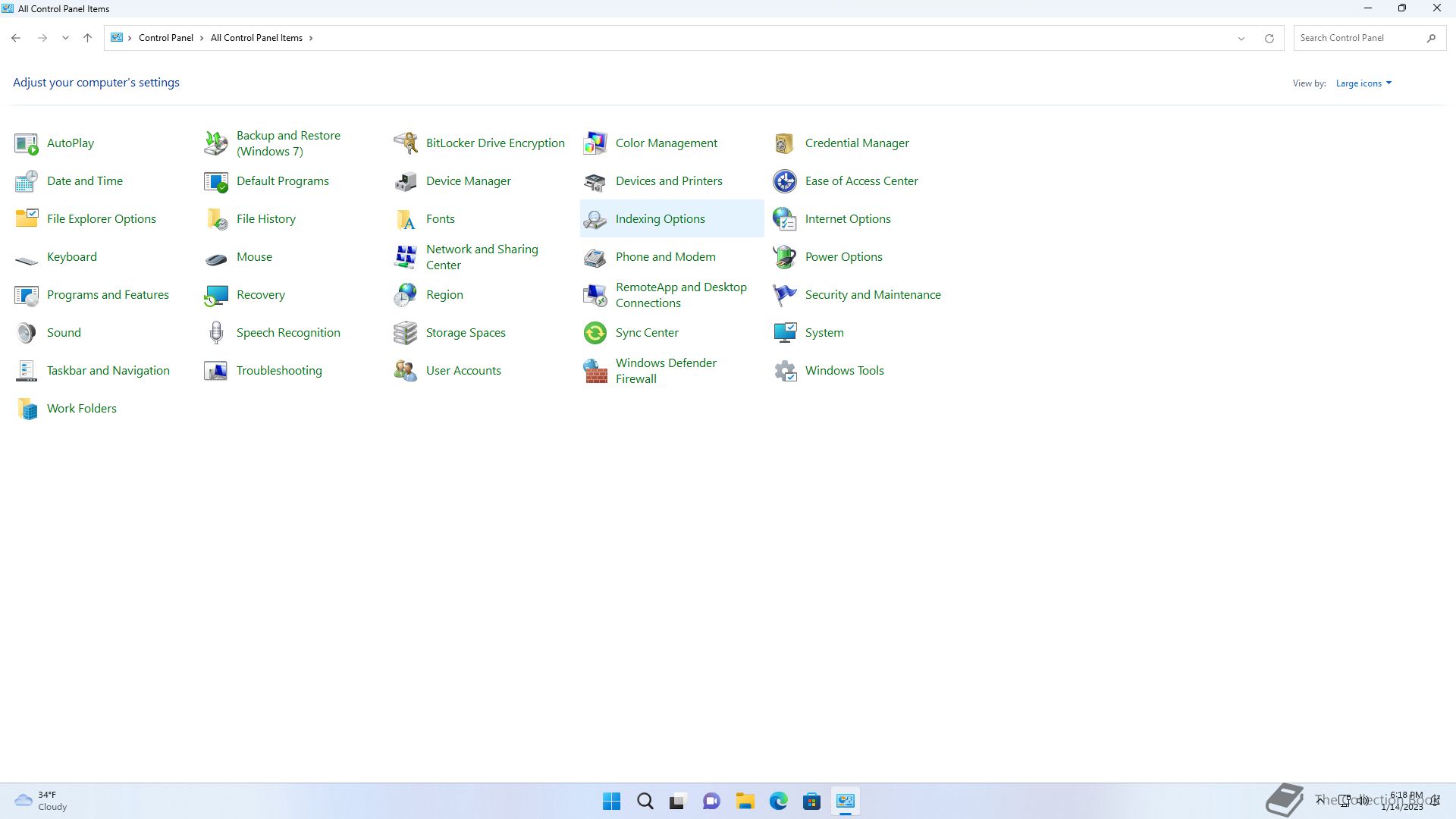Click the BitLocker Drive Encryption icon
The image size is (1456, 819).
(x=406, y=143)
